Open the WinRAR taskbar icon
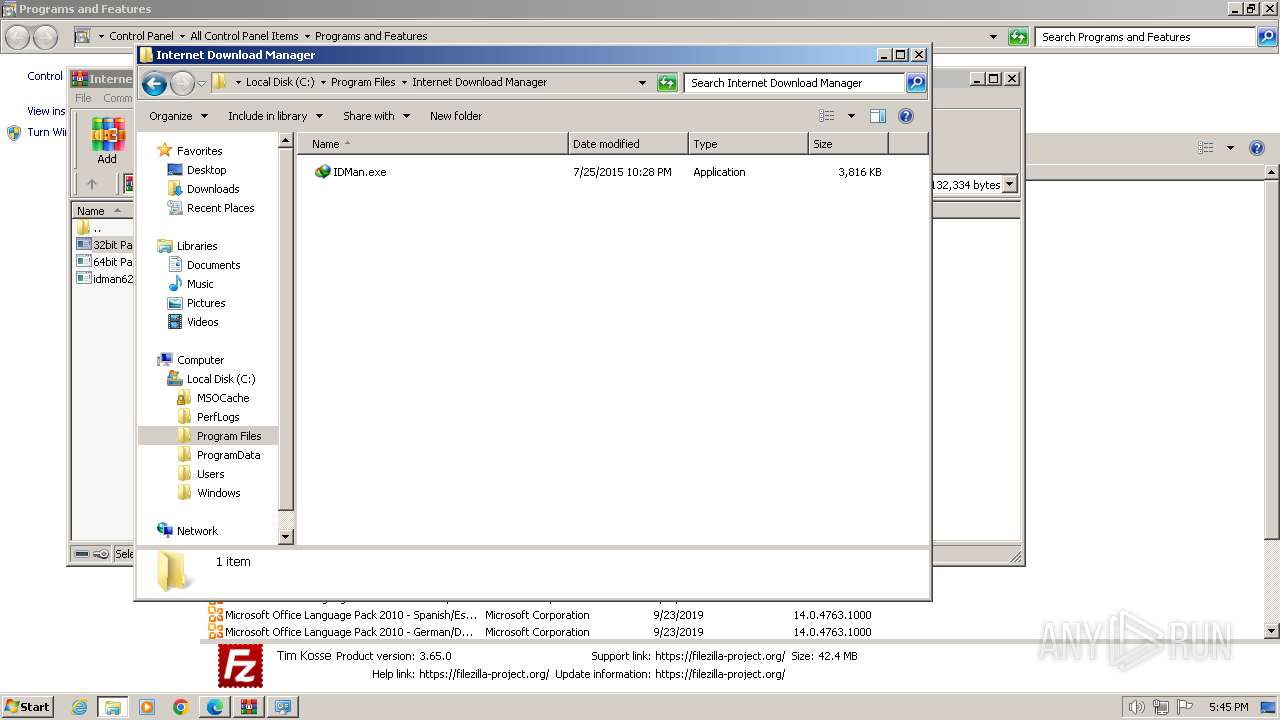The height and width of the screenshot is (720, 1280). pyautogui.click(x=249, y=707)
